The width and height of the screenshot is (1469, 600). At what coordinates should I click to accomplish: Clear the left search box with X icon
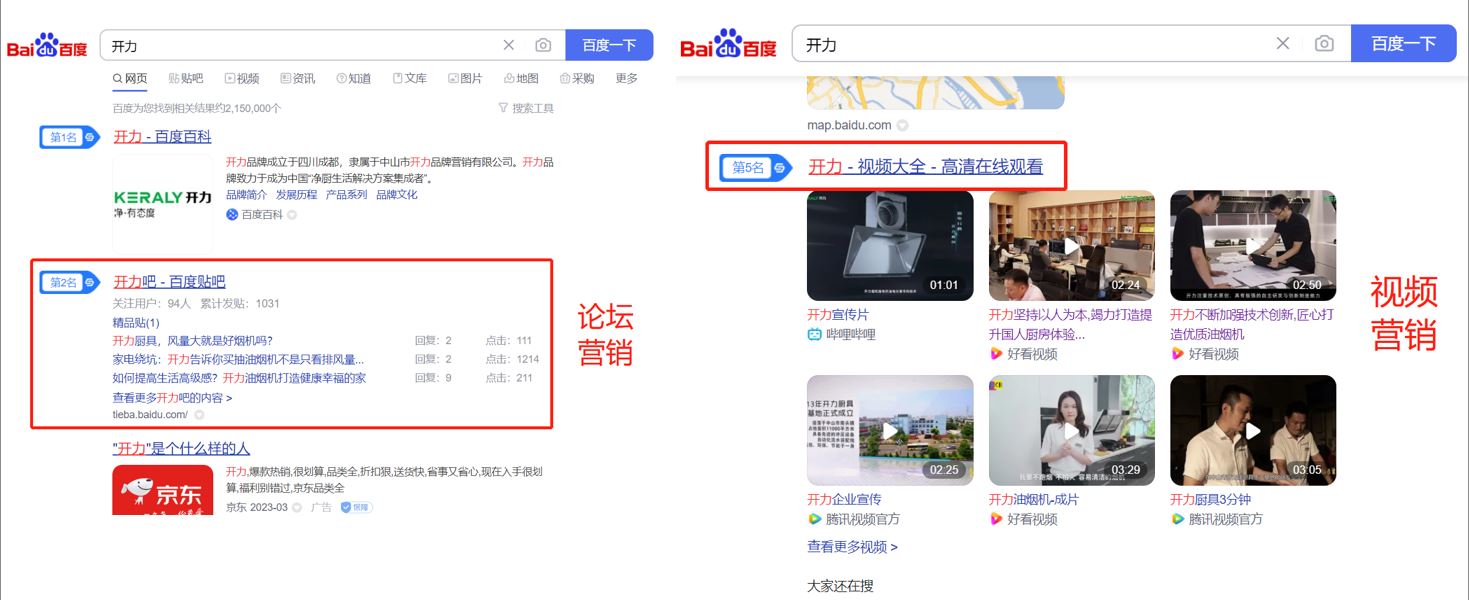[x=509, y=45]
